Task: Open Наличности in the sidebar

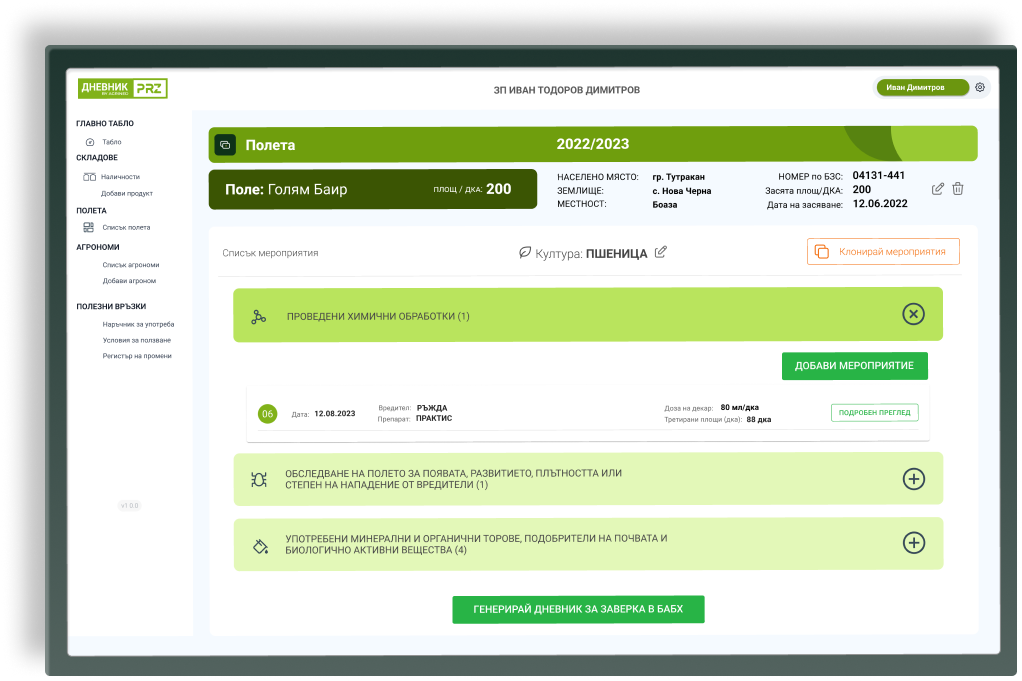Action: pos(120,177)
